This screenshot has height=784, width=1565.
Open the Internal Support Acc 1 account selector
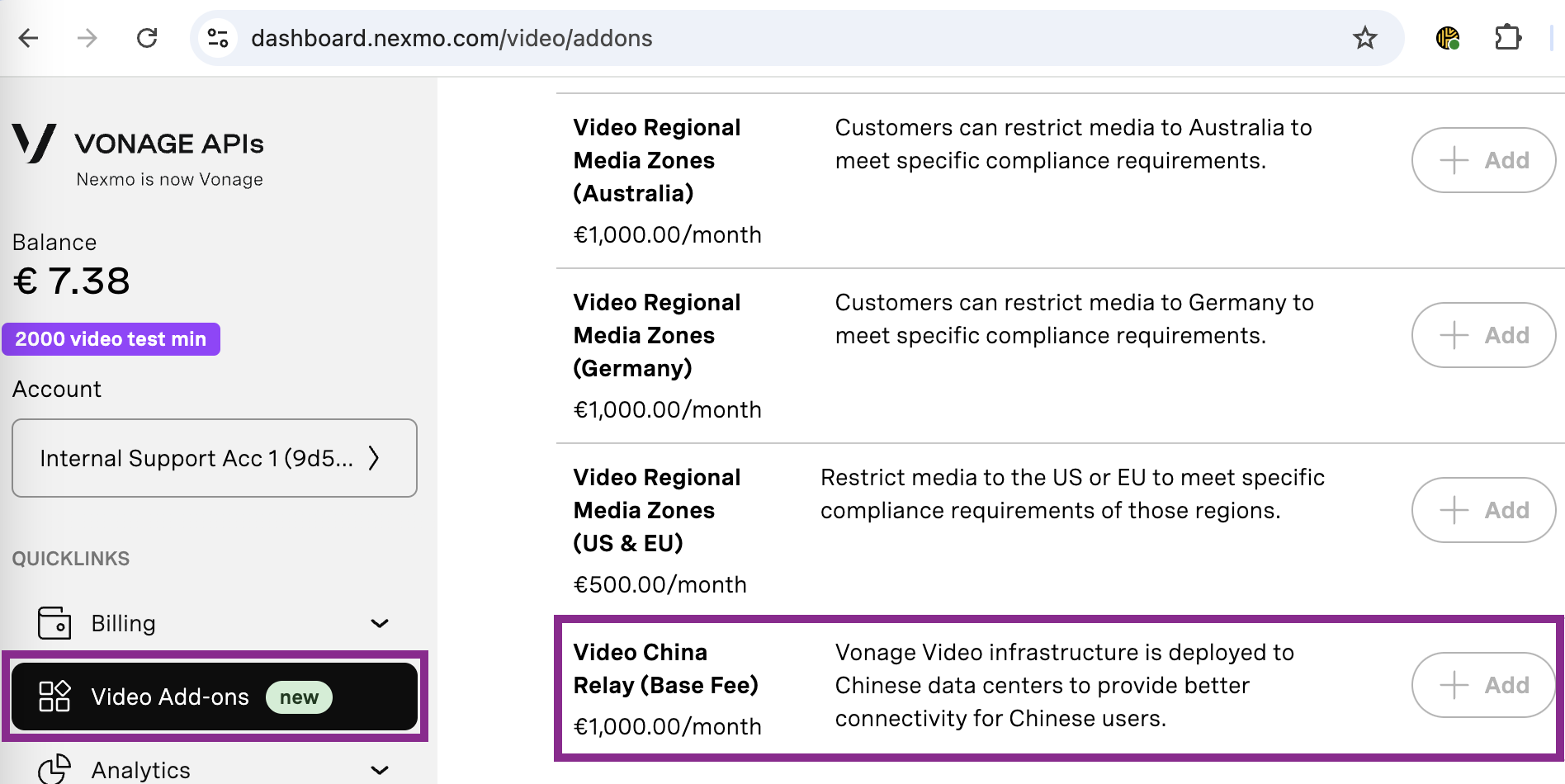215,458
